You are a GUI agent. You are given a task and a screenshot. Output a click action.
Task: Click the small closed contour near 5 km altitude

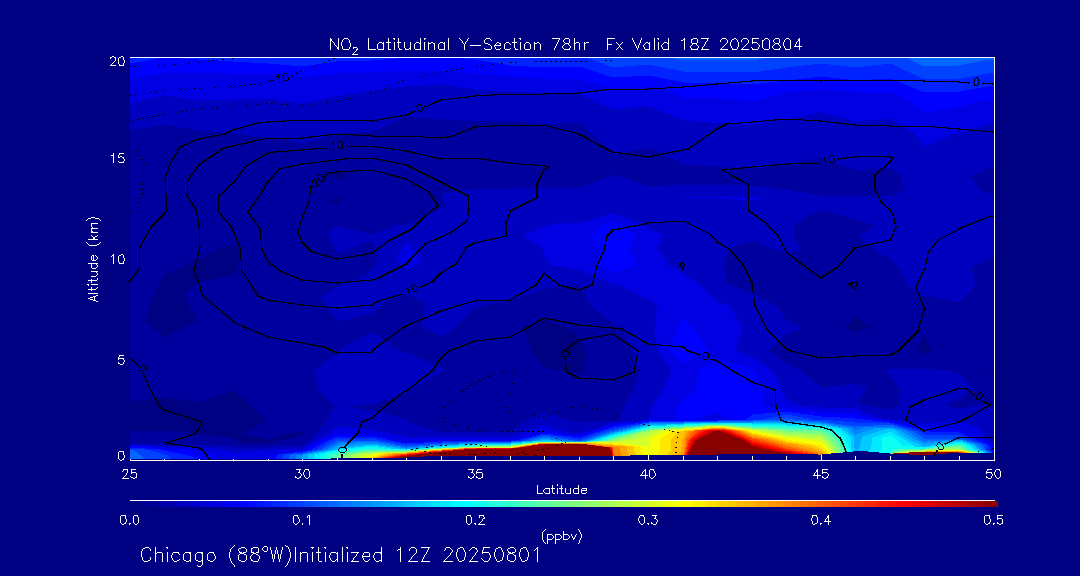[598, 357]
